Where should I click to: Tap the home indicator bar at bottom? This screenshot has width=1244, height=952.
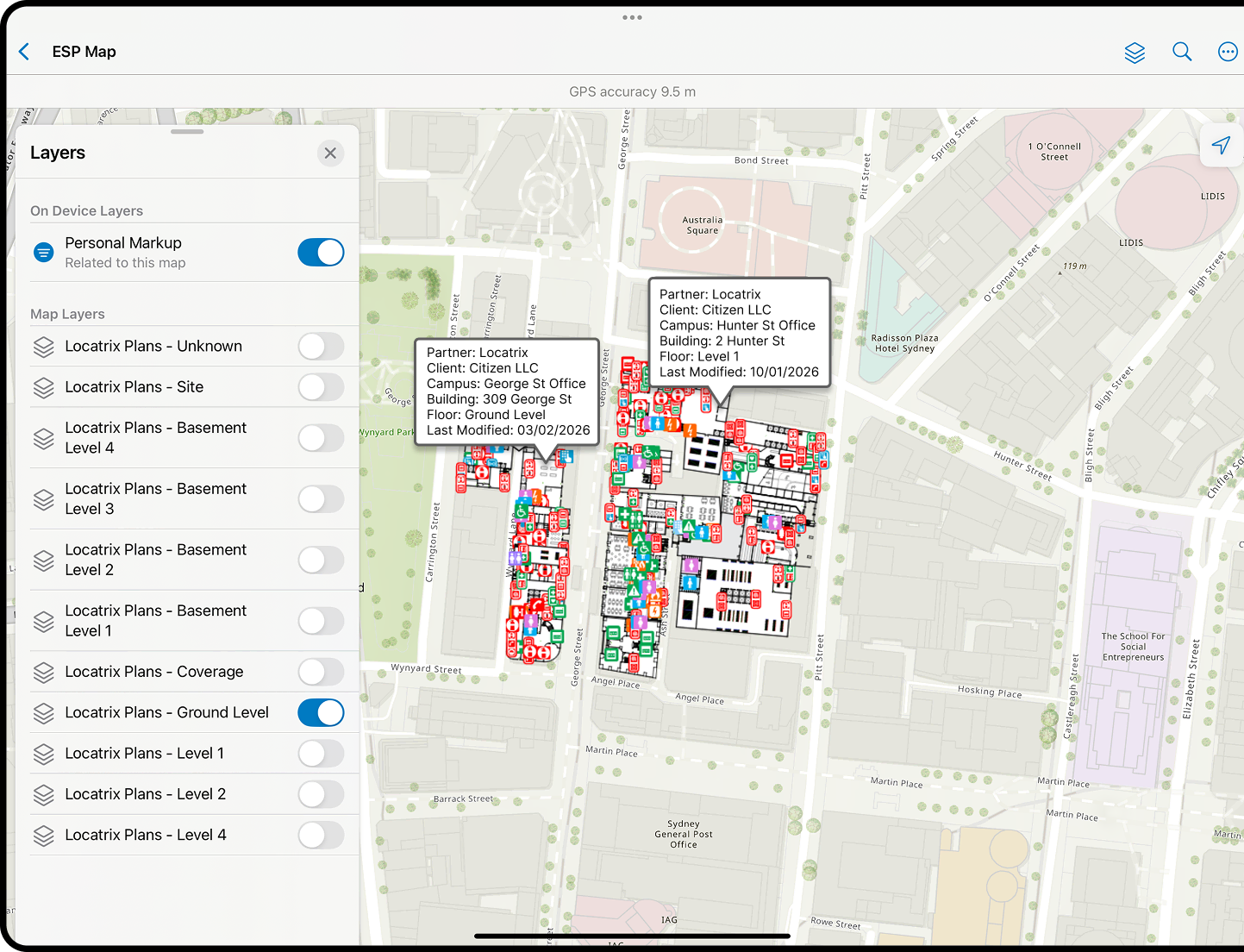pyautogui.click(x=632, y=936)
